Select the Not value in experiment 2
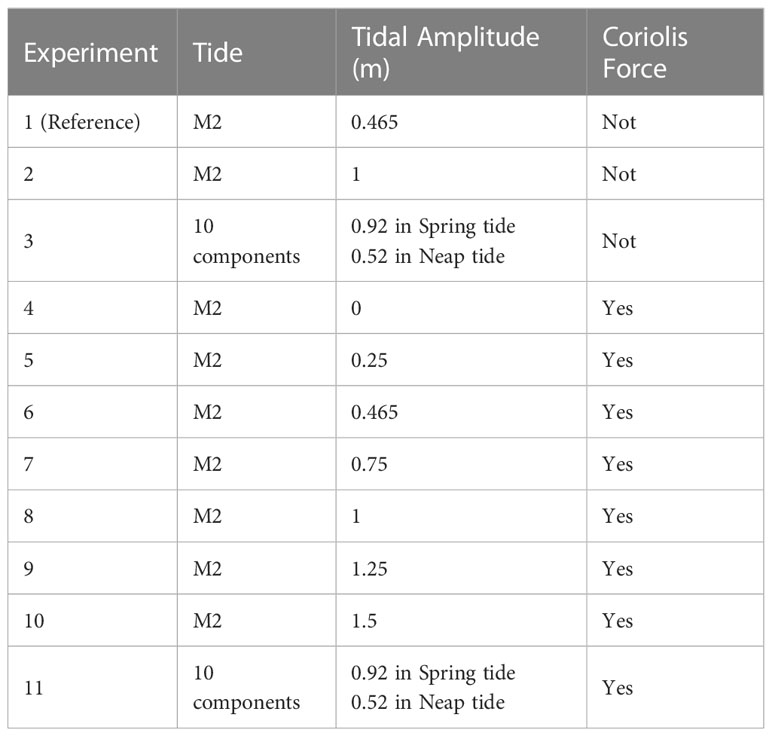The height and width of the screenshot is (736, 772). pyautogui.click(x=619, y=174)
